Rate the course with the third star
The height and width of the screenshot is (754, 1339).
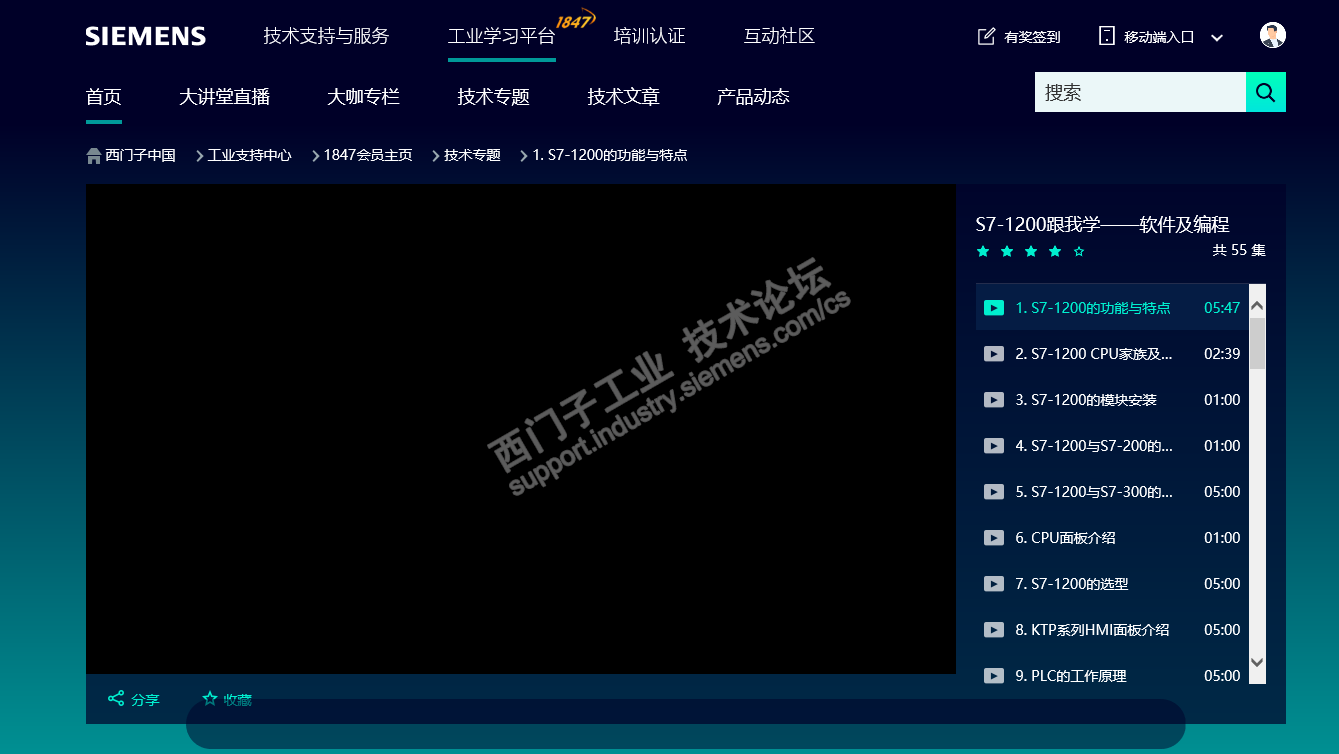(x=1031, y=251)
